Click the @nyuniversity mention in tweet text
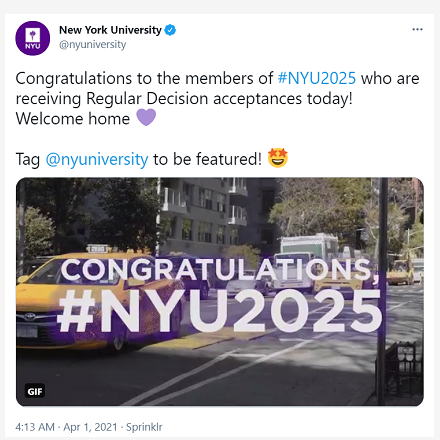The width and height of the screenshot is (440, 440). [x=97, y=159]
